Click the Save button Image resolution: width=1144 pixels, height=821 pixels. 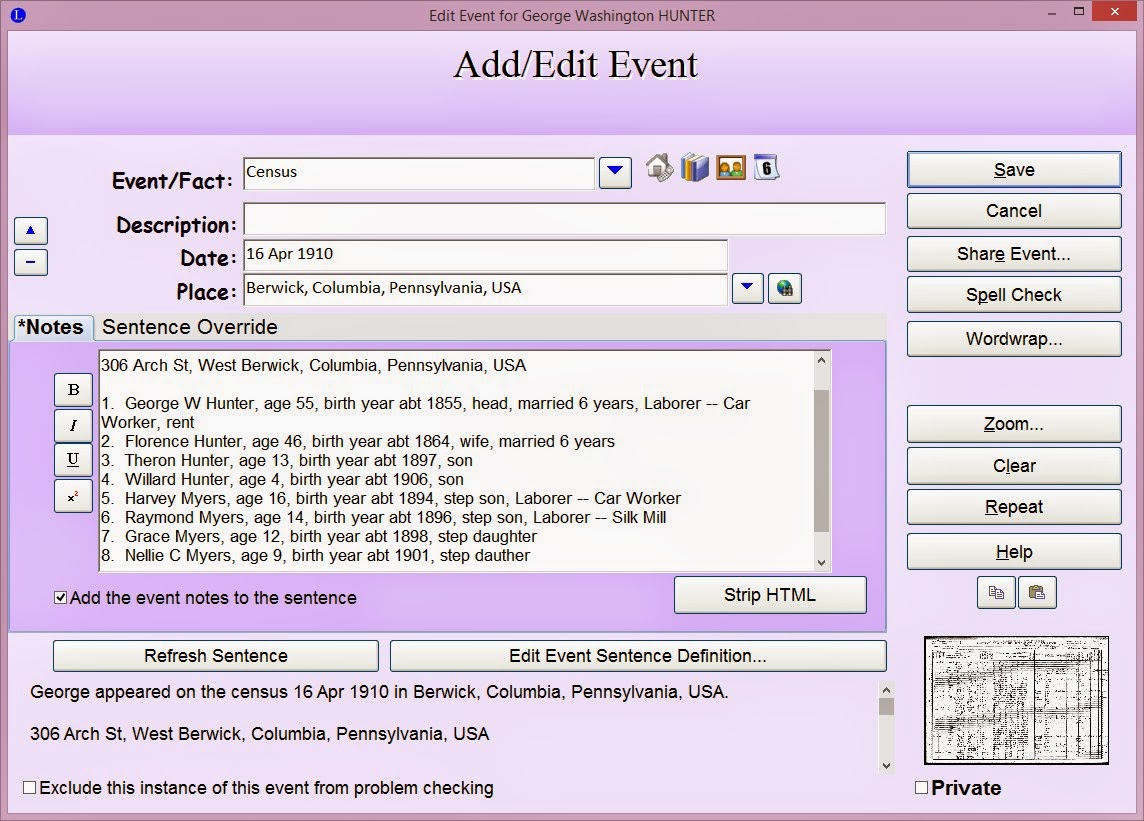click(1014, 170)
